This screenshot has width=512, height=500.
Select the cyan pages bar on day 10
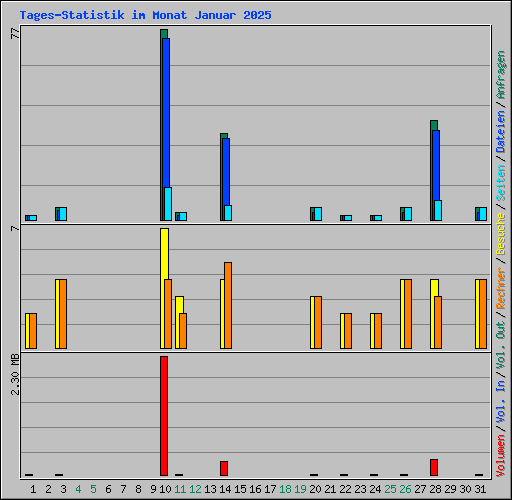(x=168, y=204)
